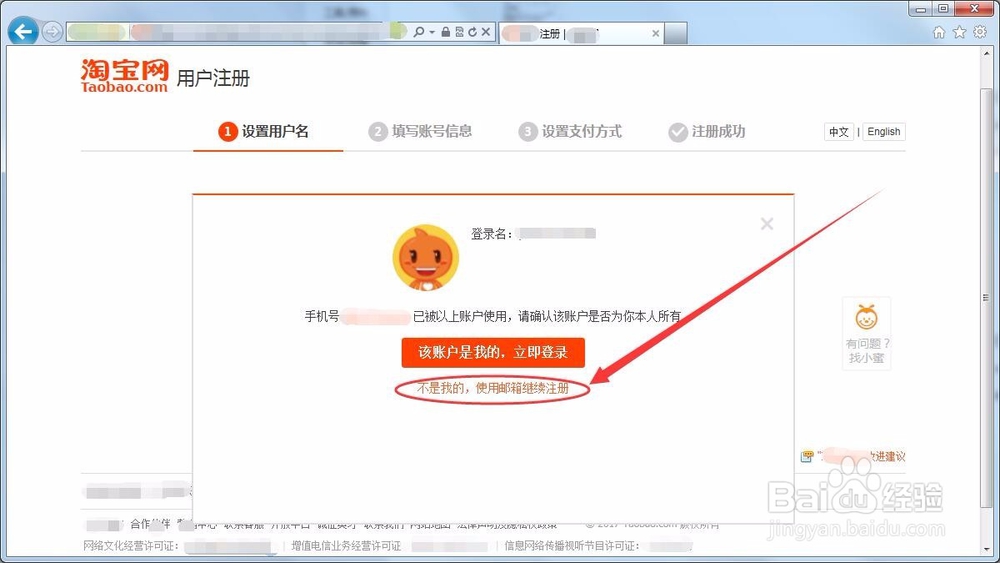Click 增值电信业务经营许可证 footer text
The image size is (1000, 563).
point(346,546)
